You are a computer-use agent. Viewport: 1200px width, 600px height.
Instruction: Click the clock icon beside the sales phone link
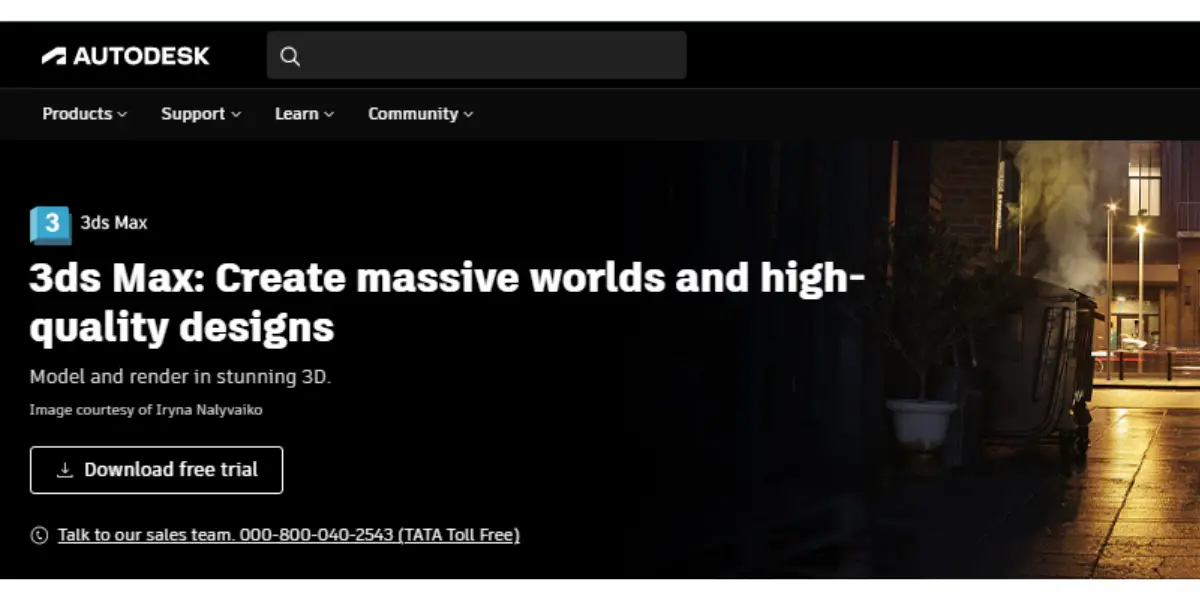point(39,535)
